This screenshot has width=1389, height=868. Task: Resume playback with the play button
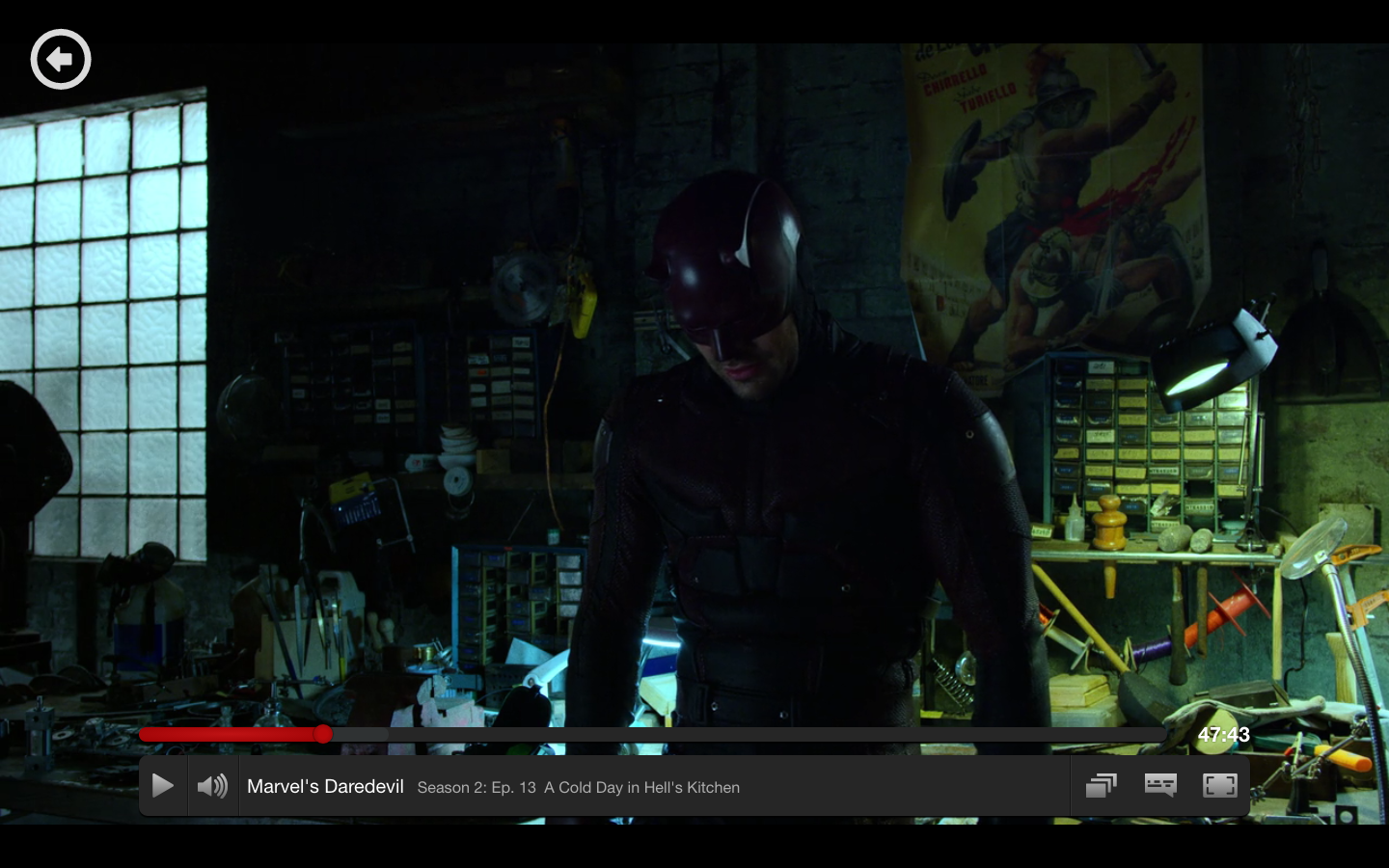click(163, 786)
